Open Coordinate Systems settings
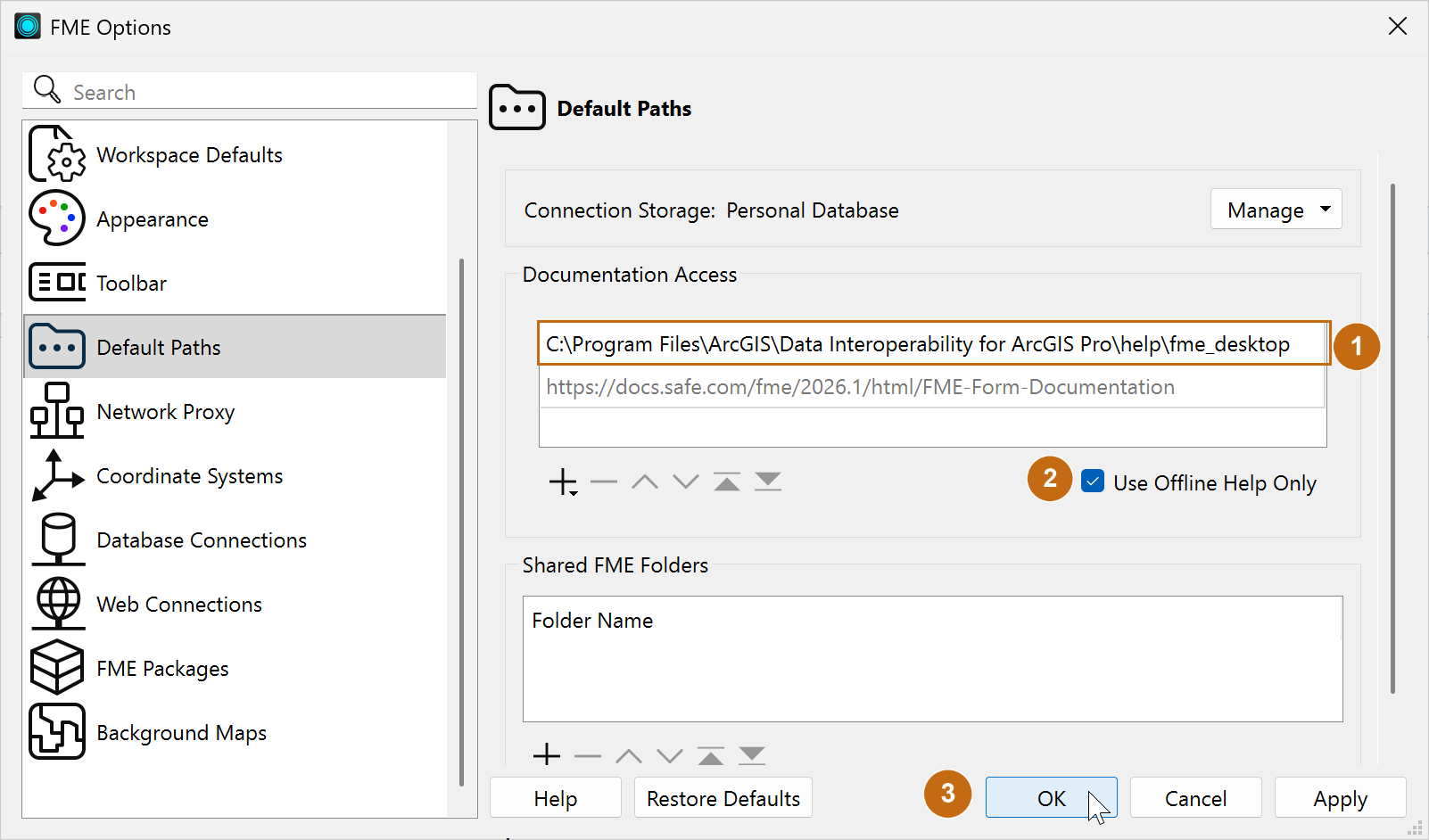1429x840 pixels. (235, 475)
